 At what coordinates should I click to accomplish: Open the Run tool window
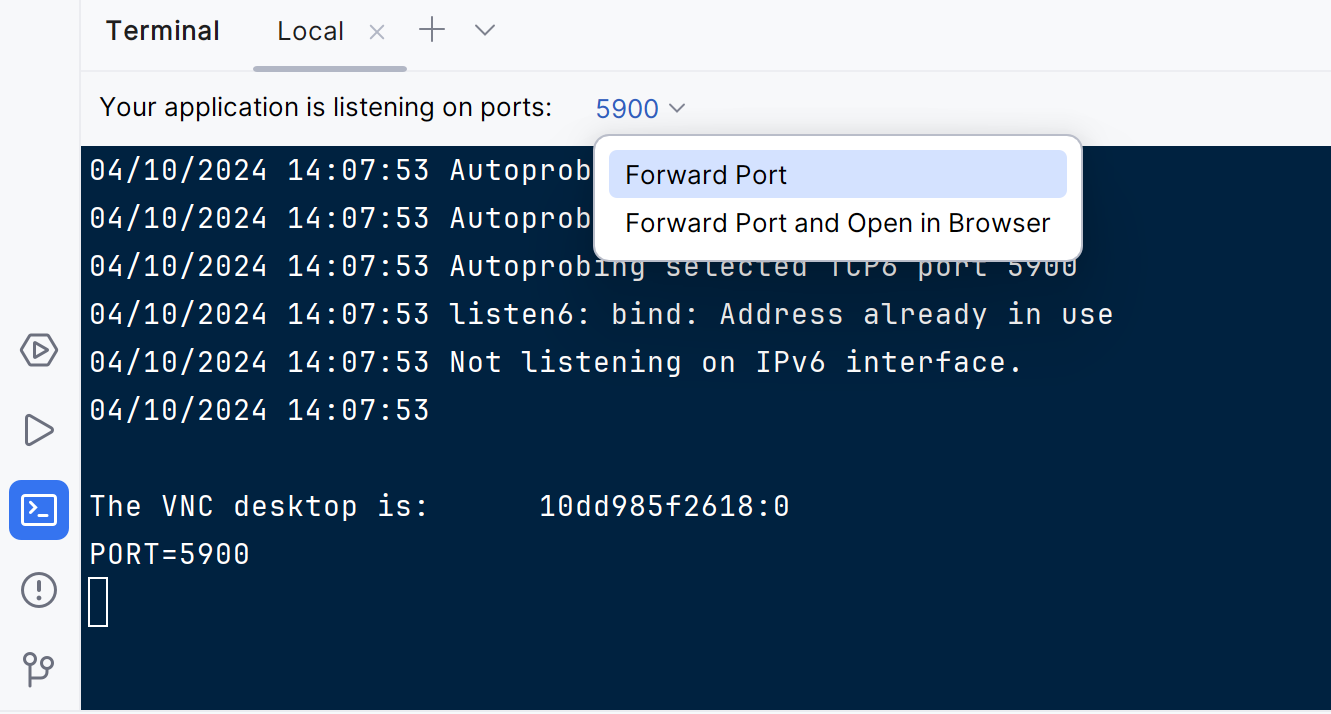pos(38,430)
